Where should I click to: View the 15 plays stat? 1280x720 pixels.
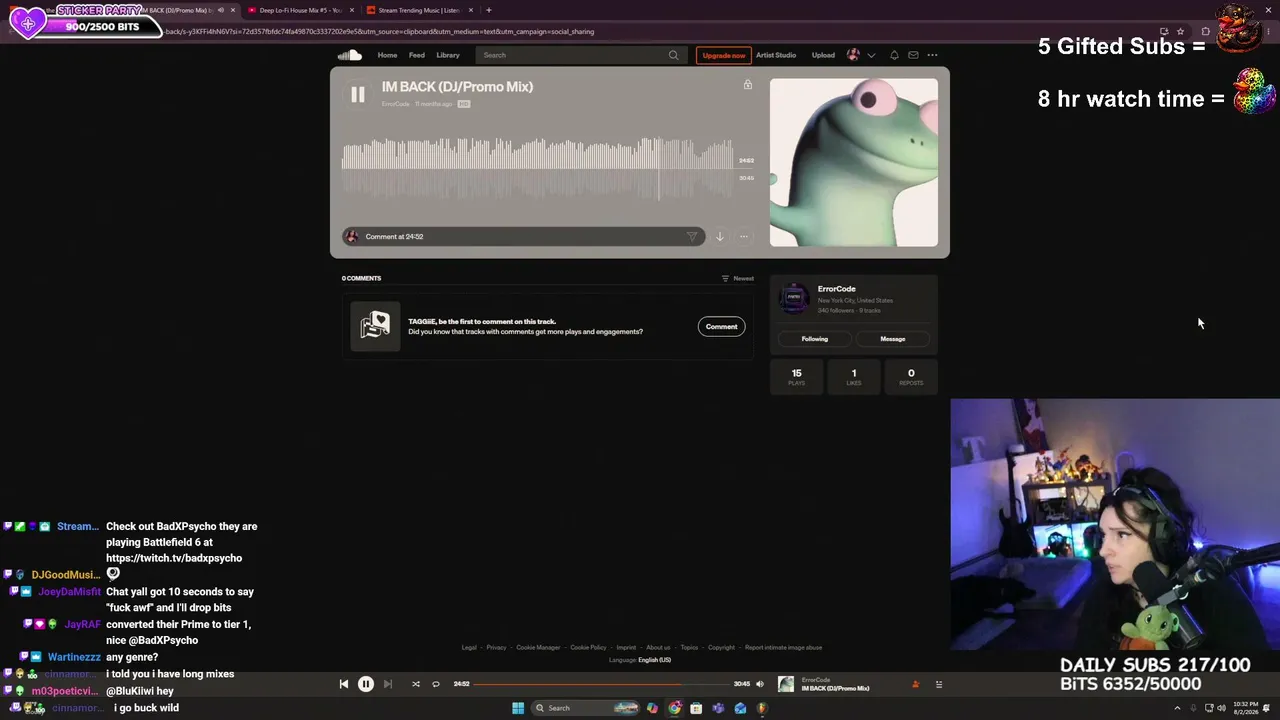click(x=797, y=376)
